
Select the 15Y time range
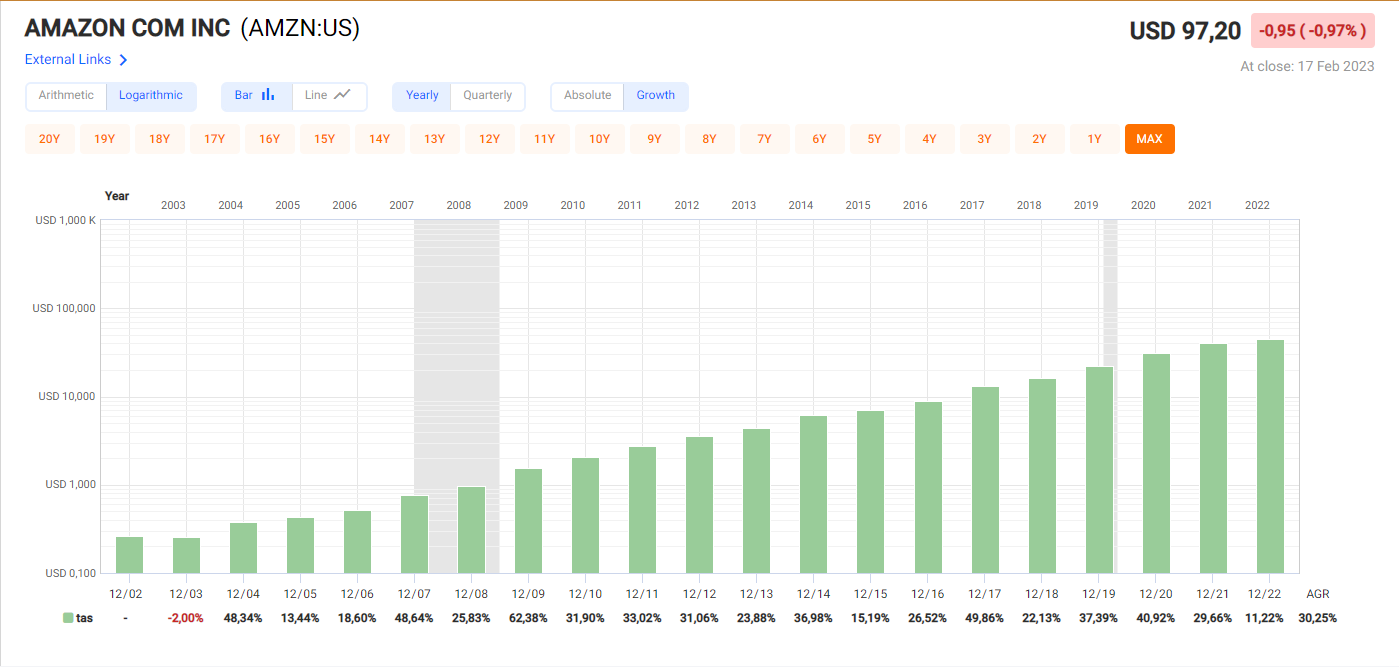click(324, 139)
